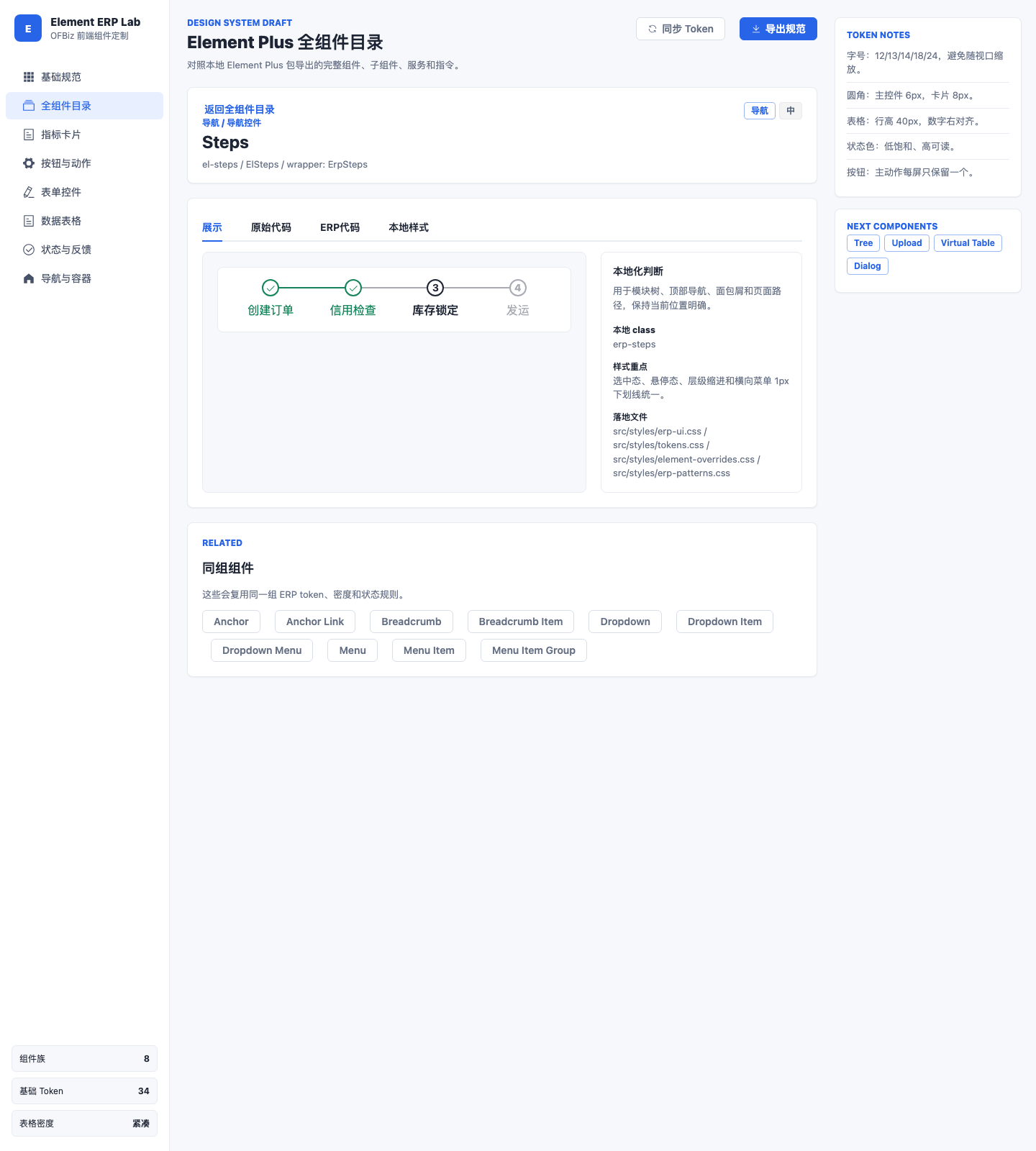Click the grid icon beside 基础规范
This screenshot has width=1036, height=1151.
(29, 77)
